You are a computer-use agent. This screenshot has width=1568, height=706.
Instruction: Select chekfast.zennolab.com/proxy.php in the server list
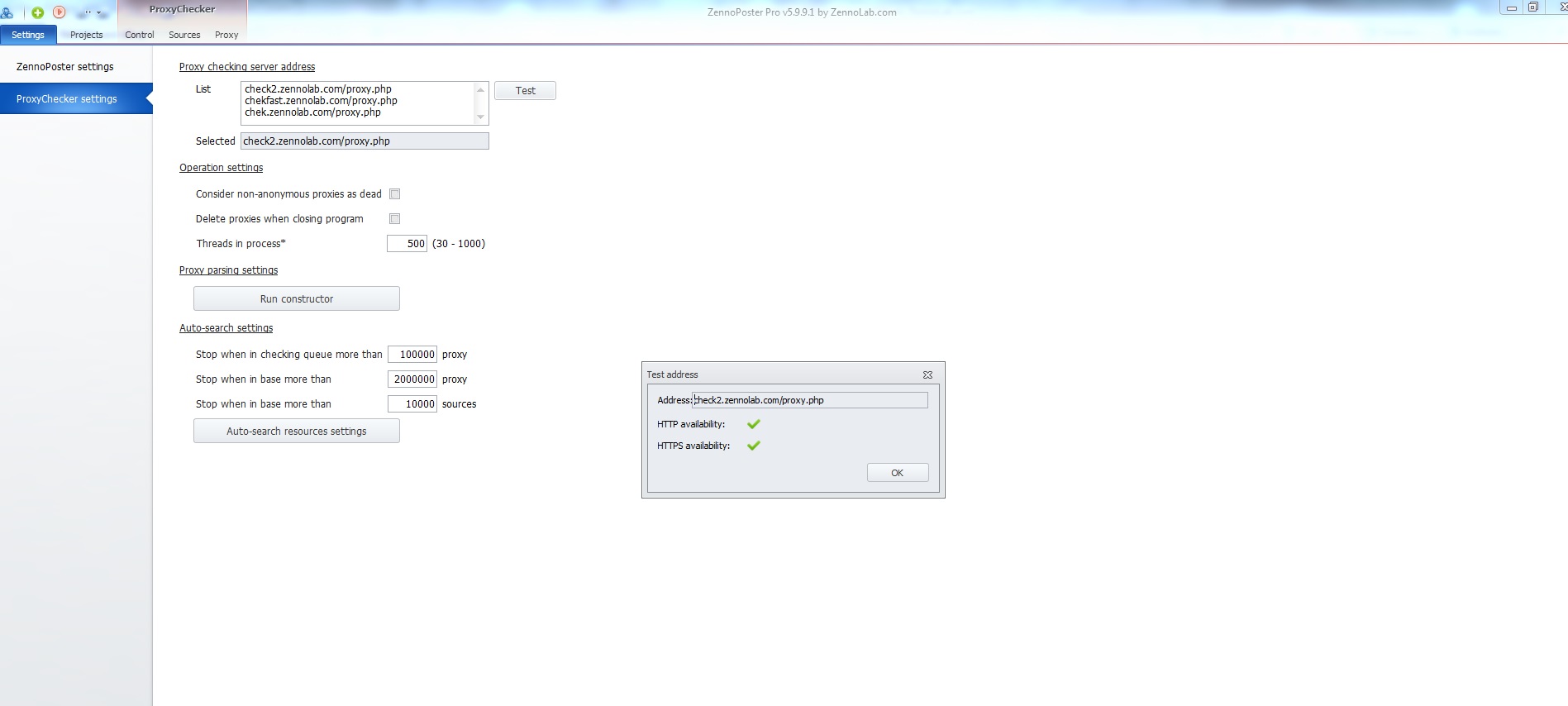pyautogui.click(x=321, y=101)
